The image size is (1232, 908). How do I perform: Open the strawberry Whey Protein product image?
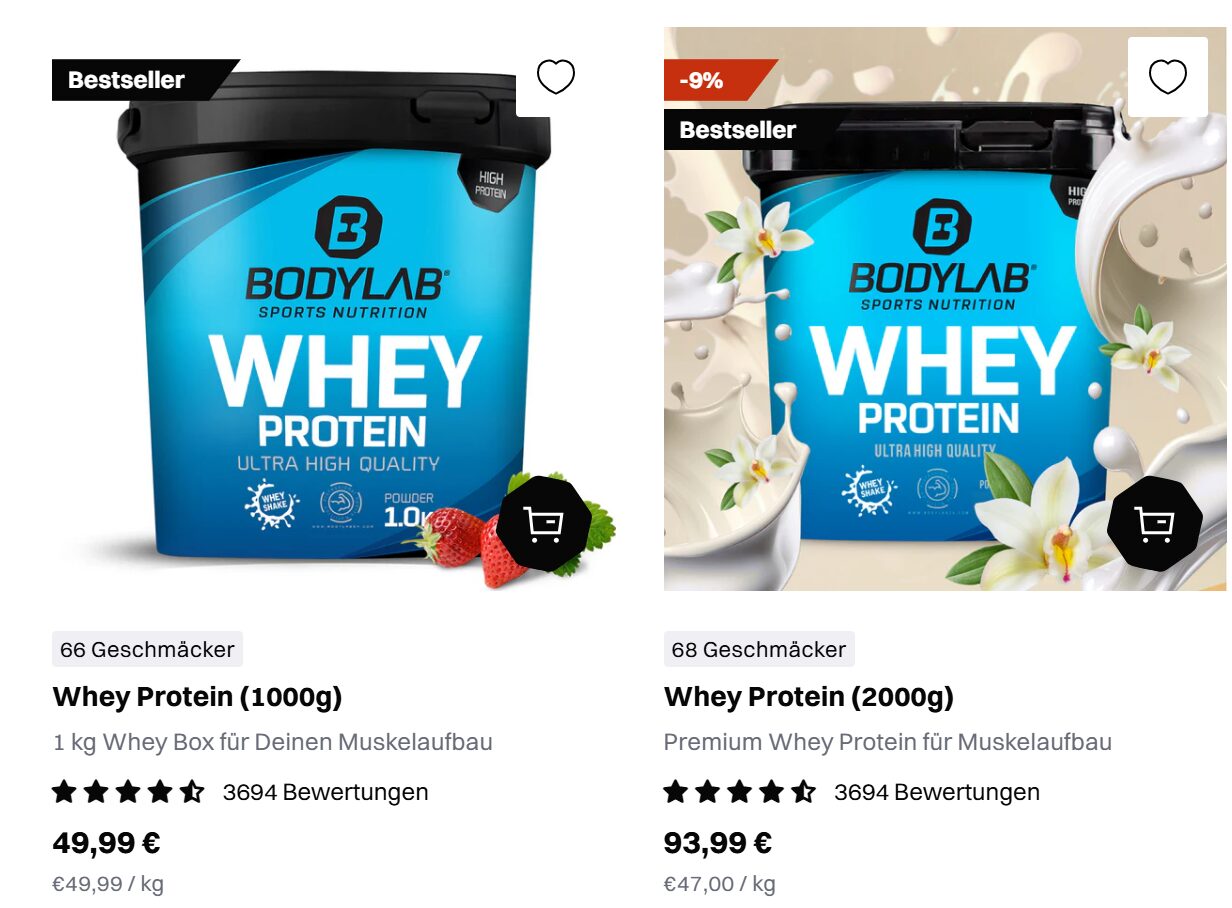click(334, 309)
